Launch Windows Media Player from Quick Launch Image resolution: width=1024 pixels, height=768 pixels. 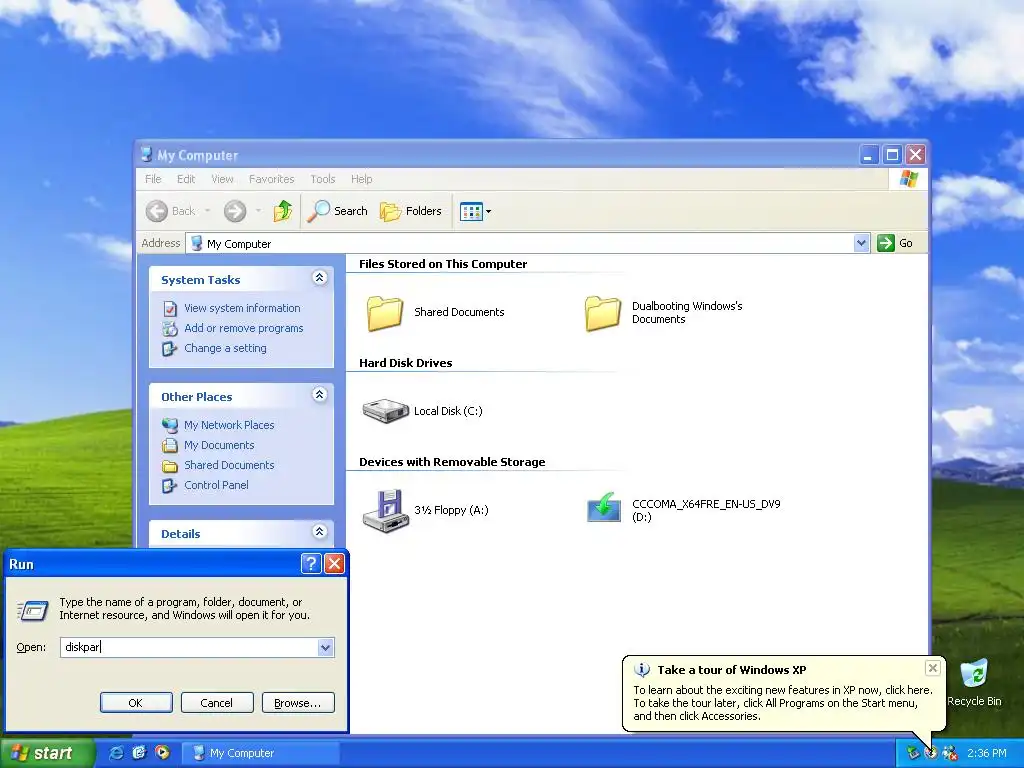162,753
